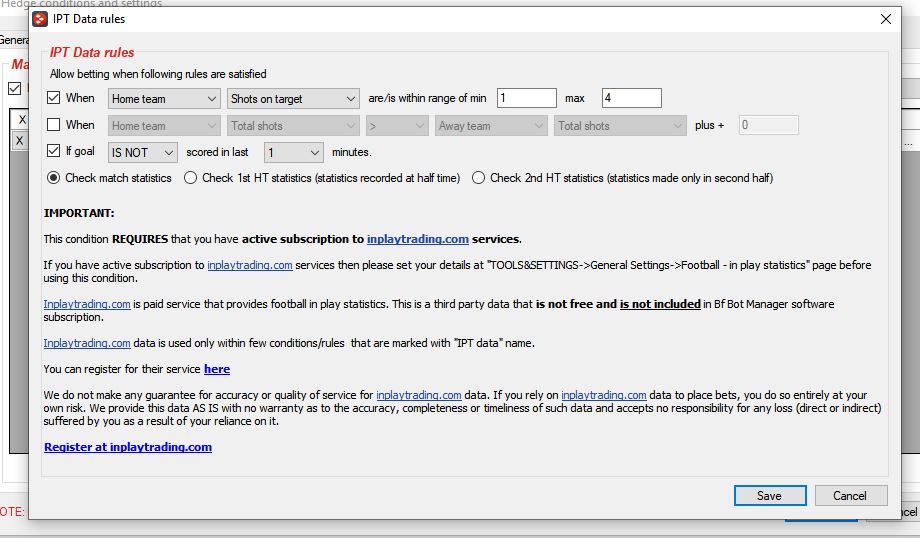Screen dimensions: 920x538
Task: Click the 'here' registration link
Action: tap(217, 369)
